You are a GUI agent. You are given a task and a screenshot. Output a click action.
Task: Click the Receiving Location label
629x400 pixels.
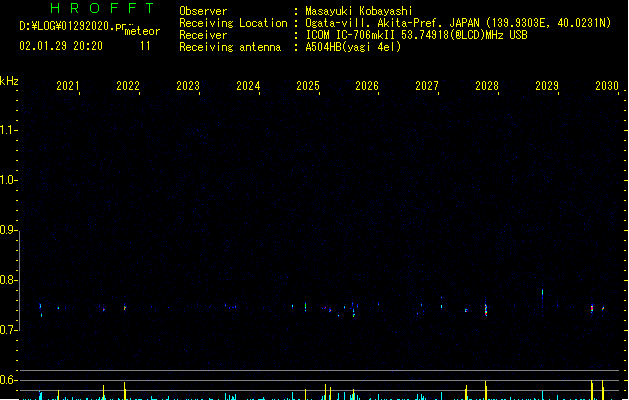(x=233, y=23)
